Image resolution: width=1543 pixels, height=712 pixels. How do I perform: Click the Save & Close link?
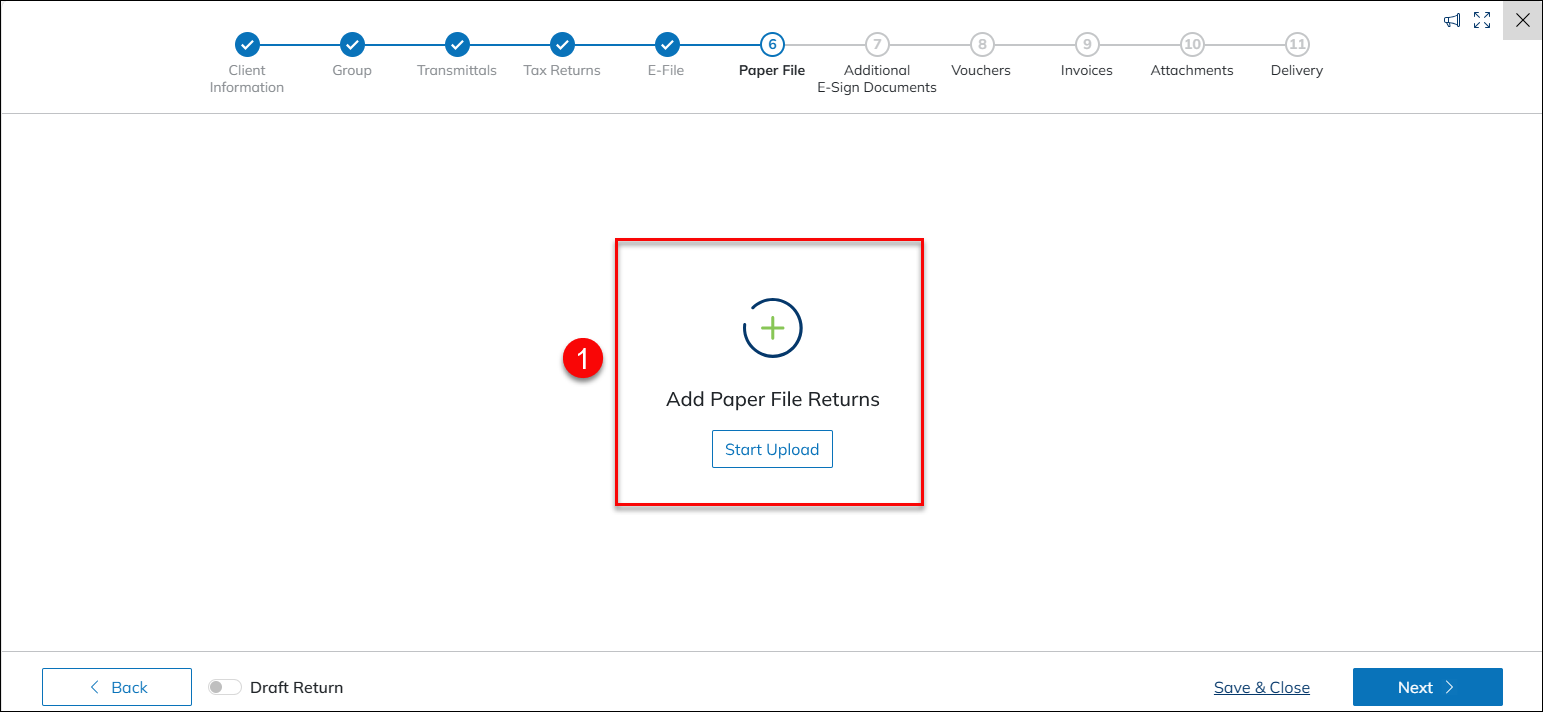(x=1261, y=687)
